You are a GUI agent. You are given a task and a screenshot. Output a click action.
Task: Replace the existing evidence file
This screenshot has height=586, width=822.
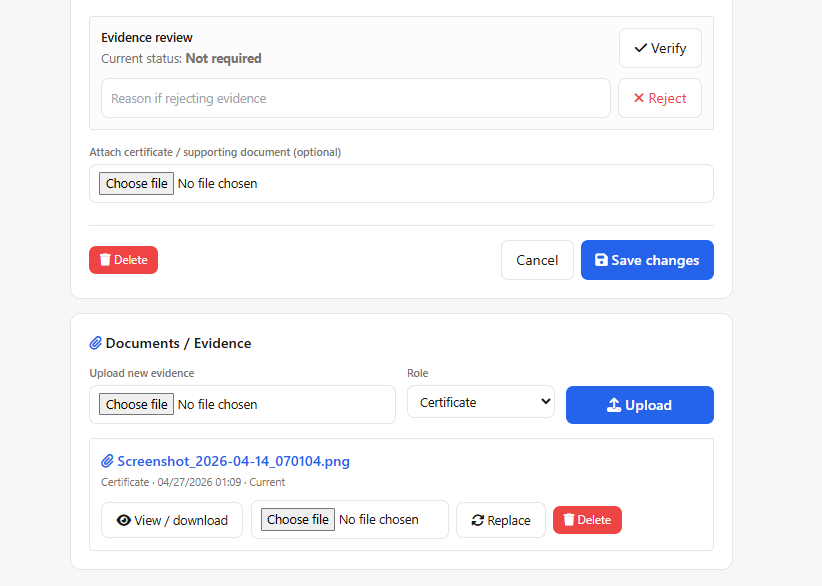click(501, 520)
